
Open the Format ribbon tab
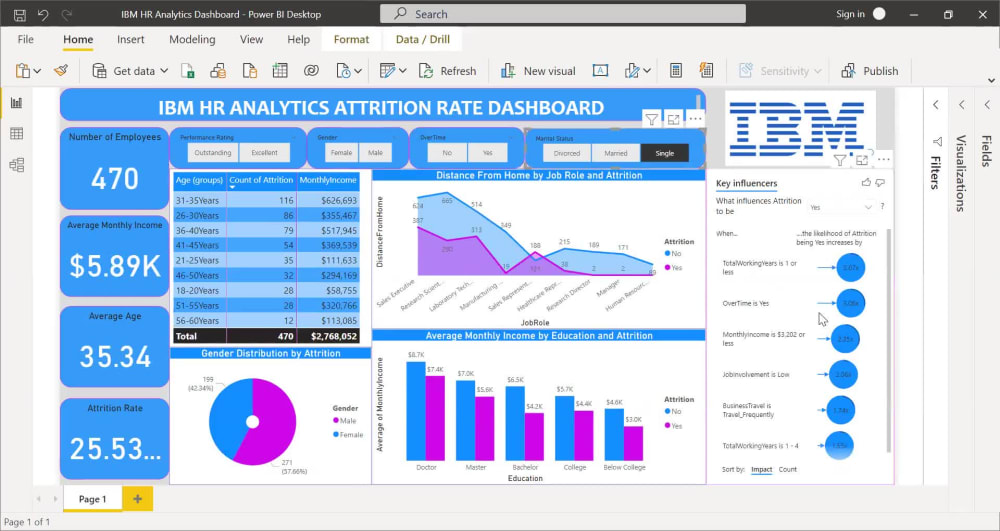pyautogui.click(x=351, y=40)
